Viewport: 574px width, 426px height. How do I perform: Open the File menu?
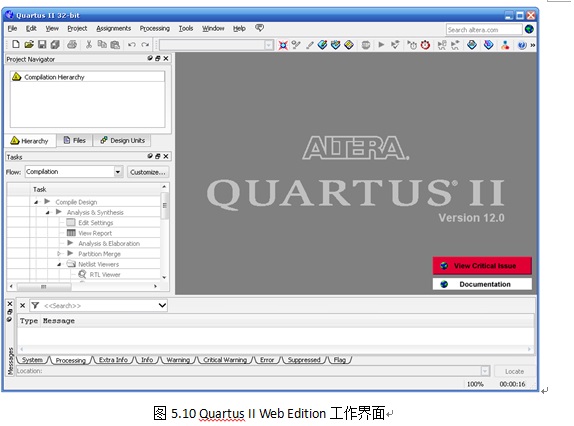coord(12,28)
